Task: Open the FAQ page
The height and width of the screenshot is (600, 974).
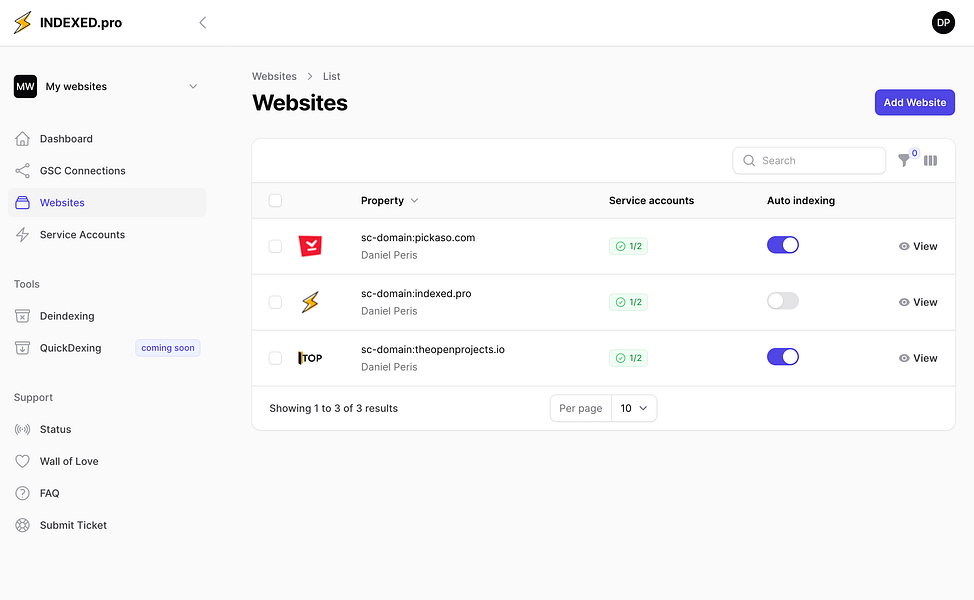Action: [107, 493]
